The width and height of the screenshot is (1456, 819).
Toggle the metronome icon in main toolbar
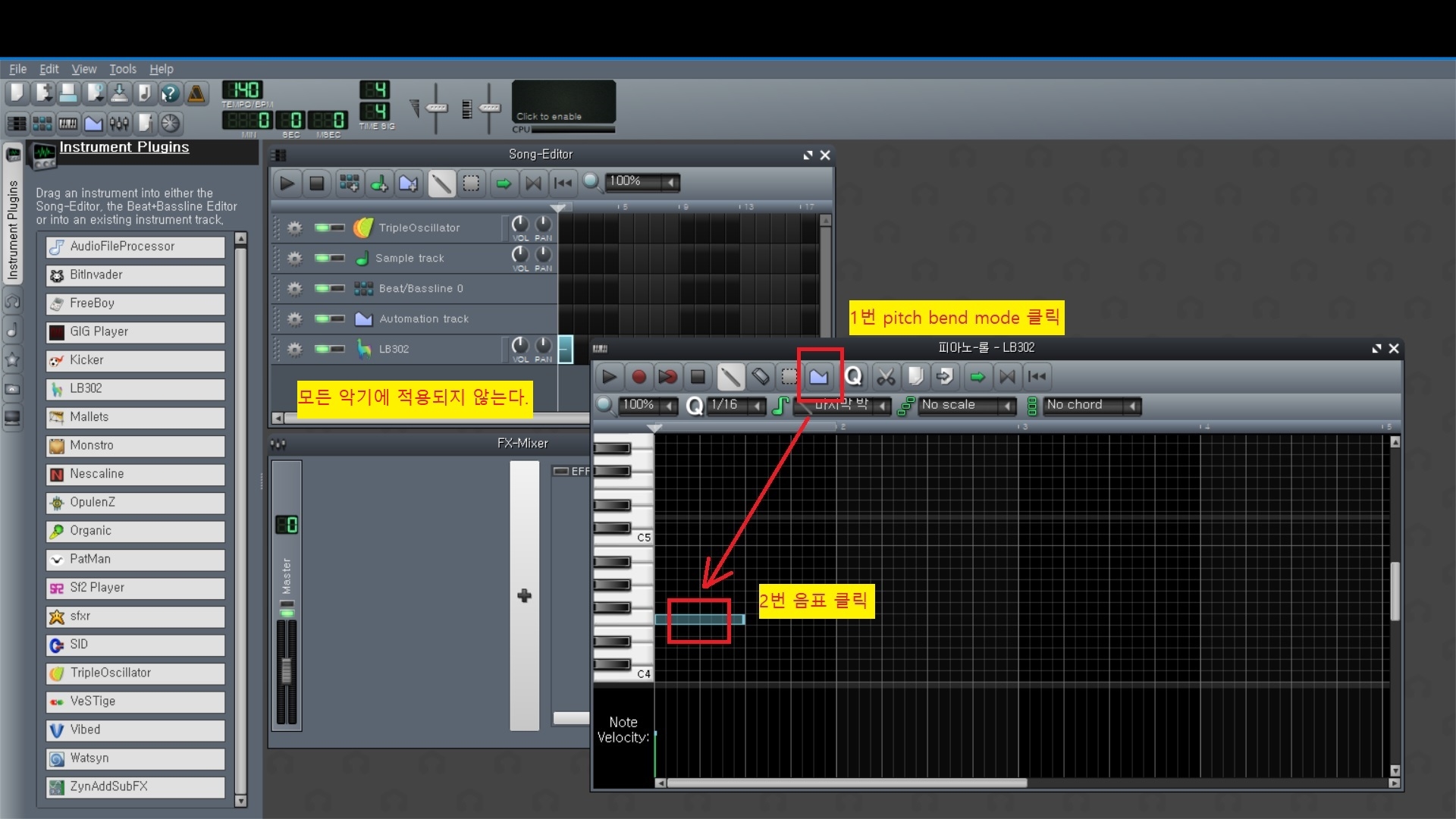tap(196, 93)
